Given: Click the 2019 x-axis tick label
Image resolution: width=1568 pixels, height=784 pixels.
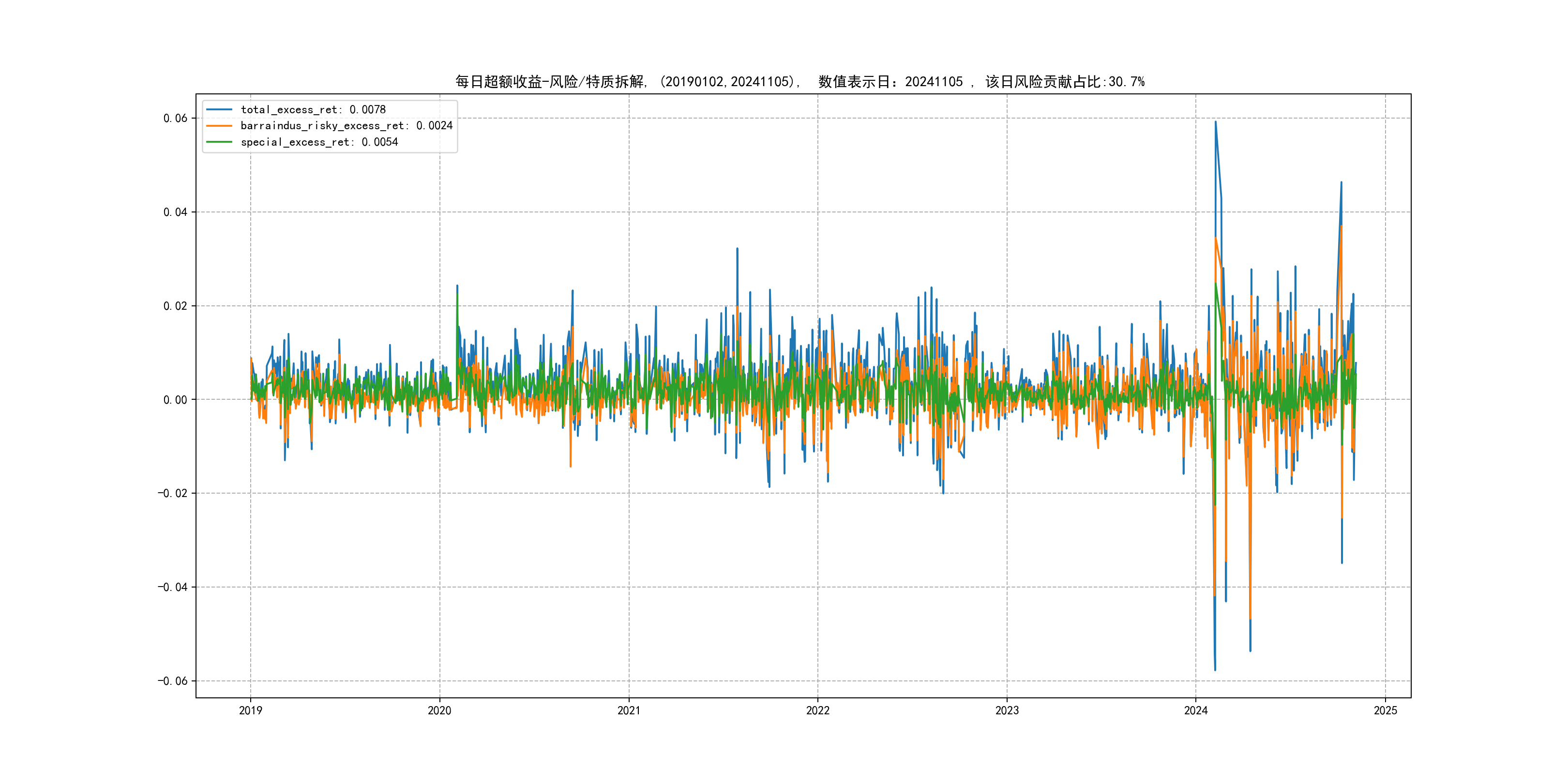Looking at the screenshot, I should point(250,710).
